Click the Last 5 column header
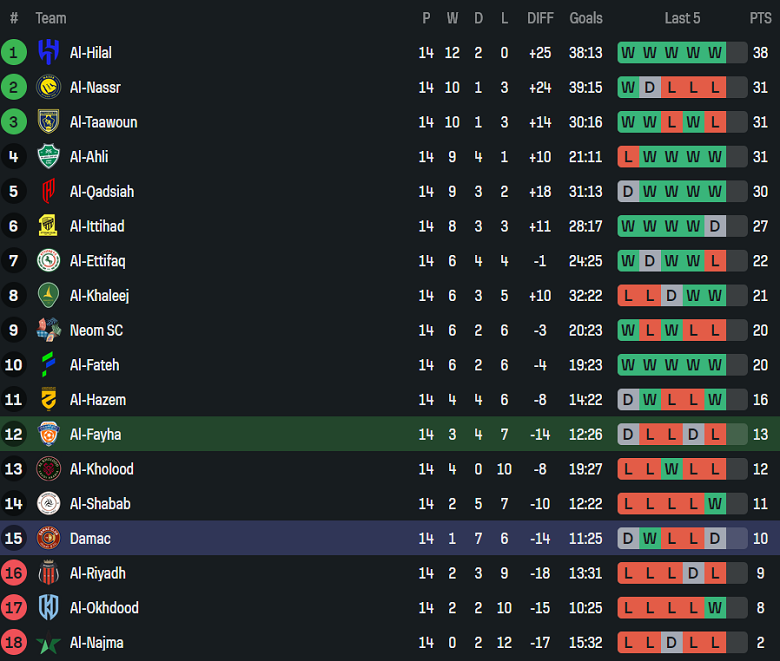The width and height of the screenshot is (780, 661). point(682,18)
